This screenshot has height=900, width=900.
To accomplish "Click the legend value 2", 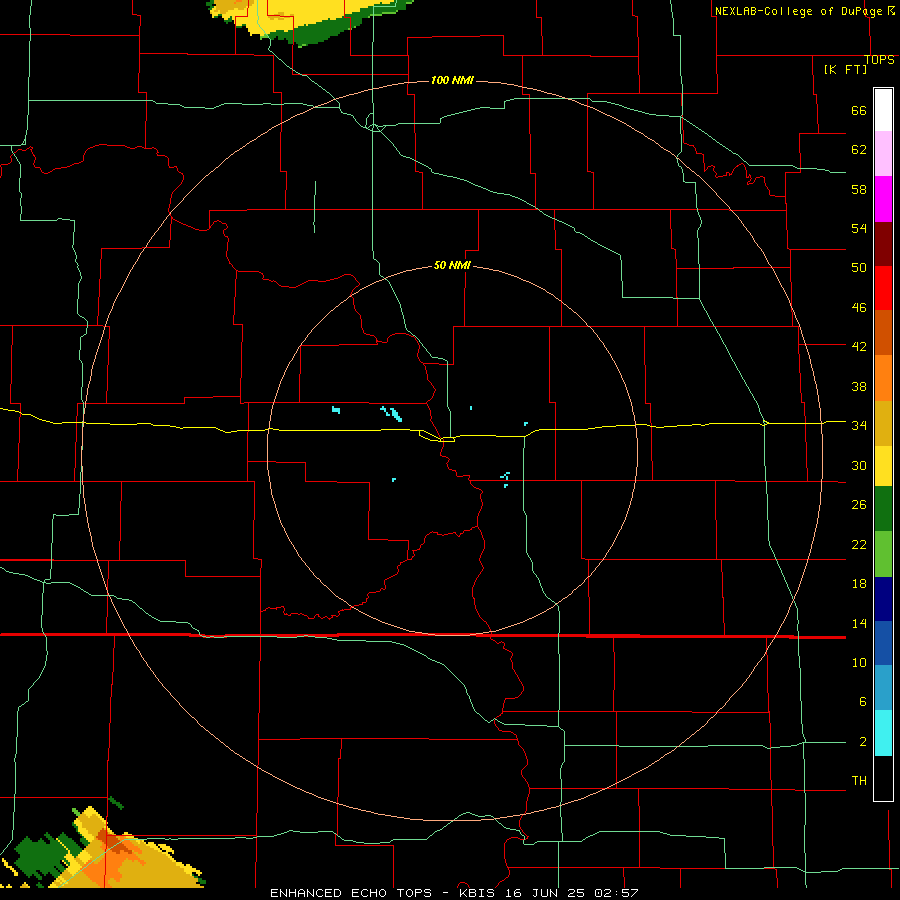I will (862, 742).
